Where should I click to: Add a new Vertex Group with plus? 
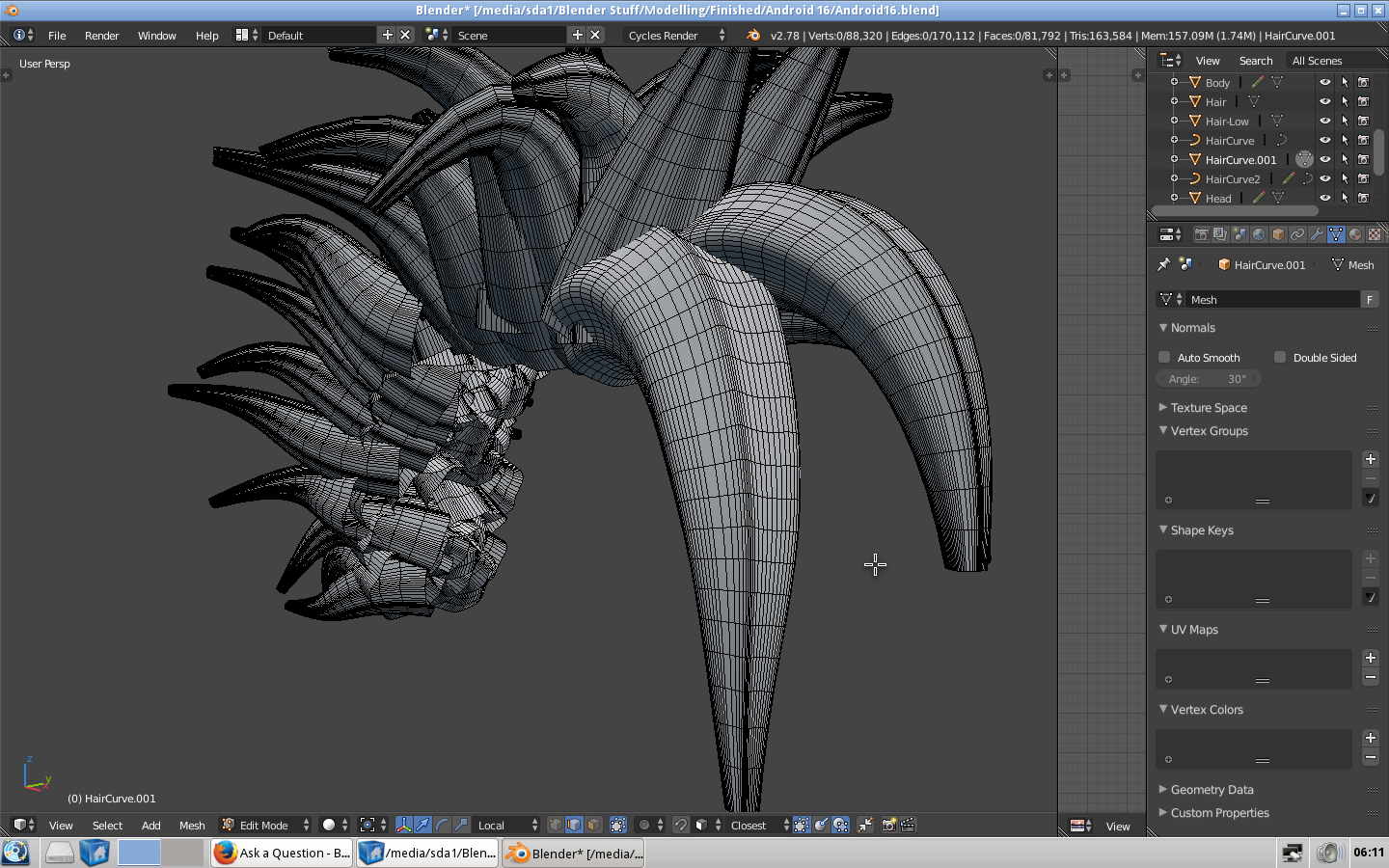point(1370,459)
